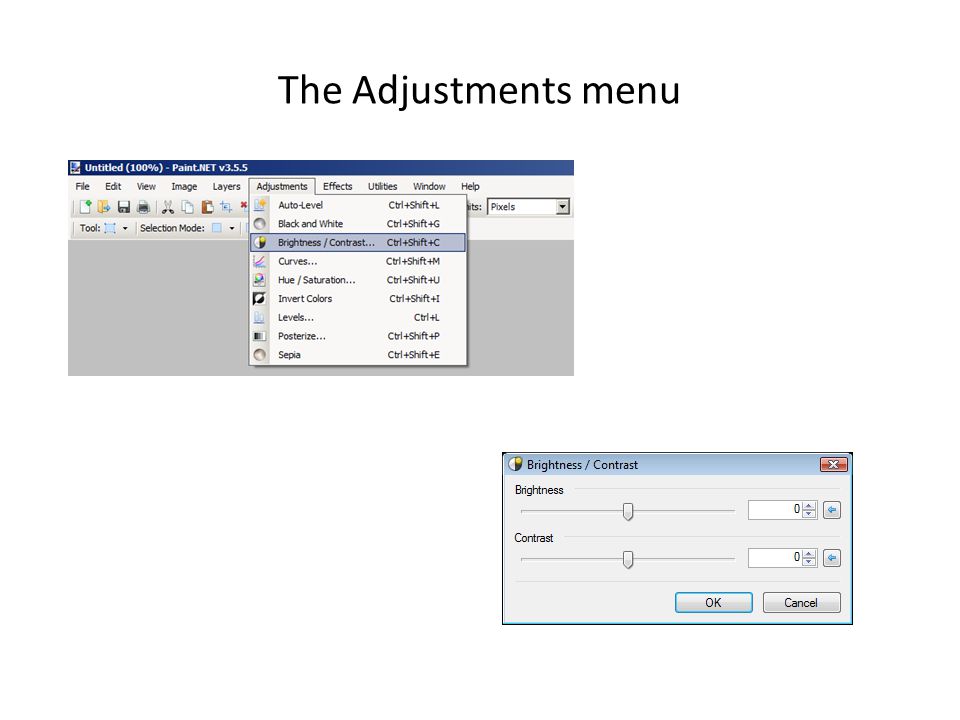Click the New image toolbar icon

point(85,207)
